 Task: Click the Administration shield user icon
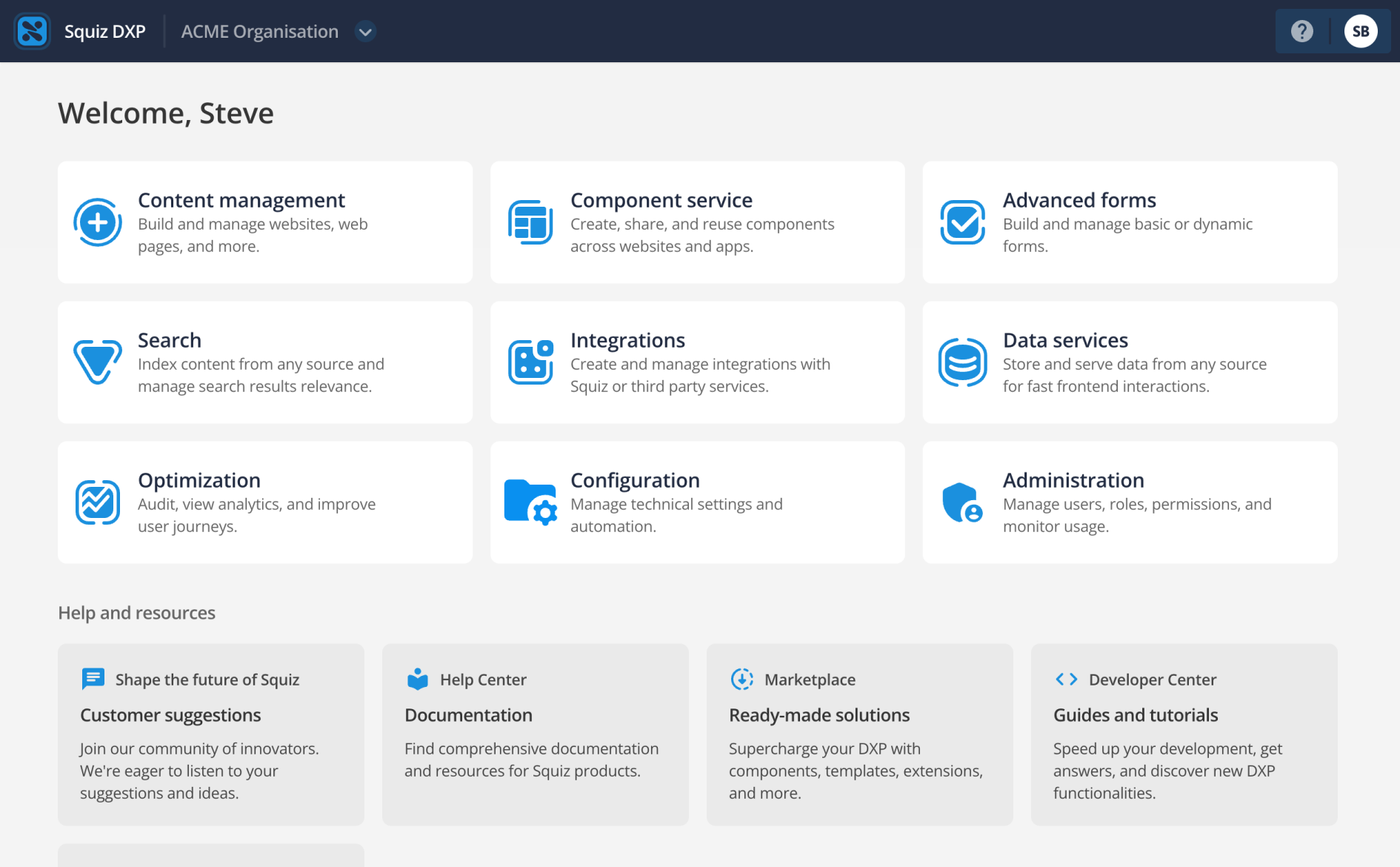pyautogui.click(x=963, y=502)
